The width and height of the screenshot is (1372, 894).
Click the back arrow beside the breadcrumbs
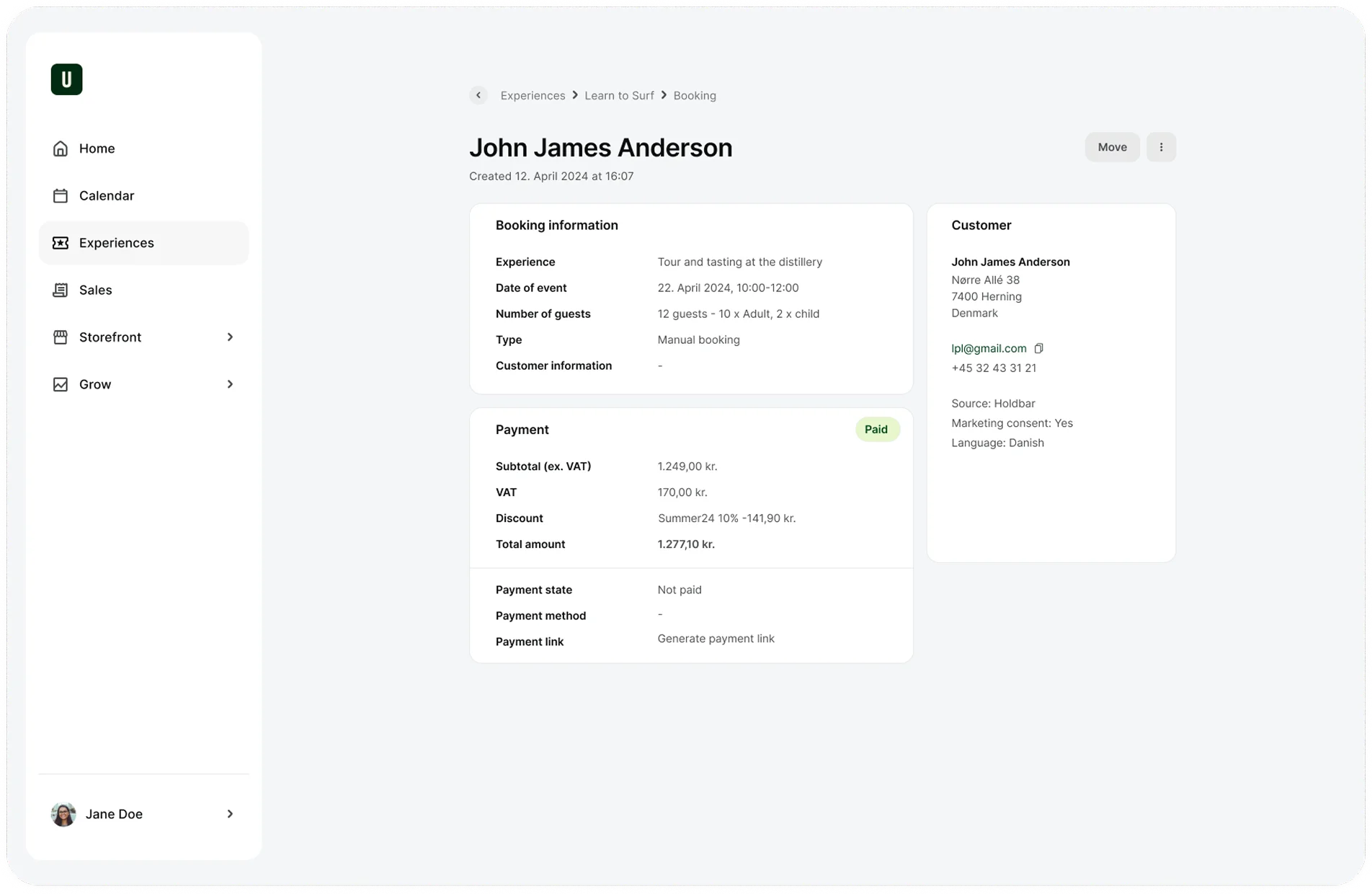click(478, 95)
